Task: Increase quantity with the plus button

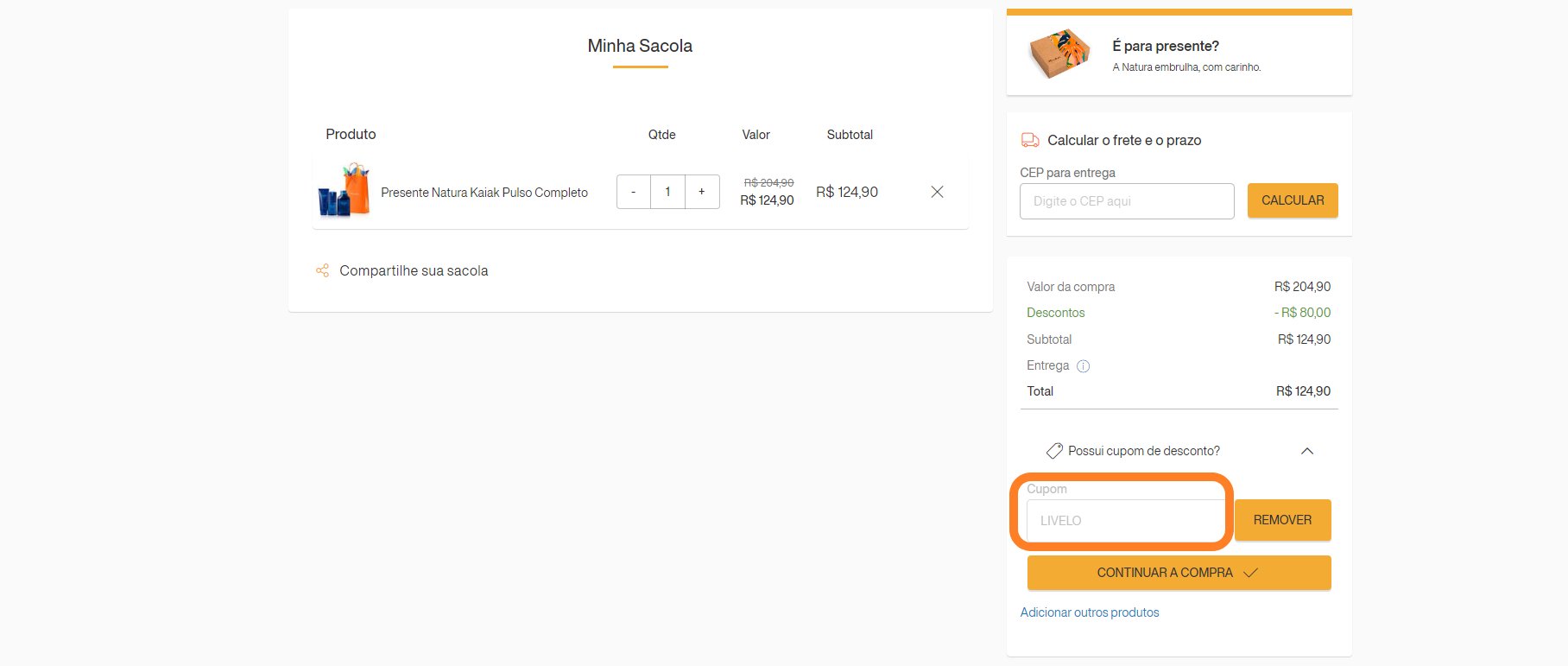Action: 702,192
